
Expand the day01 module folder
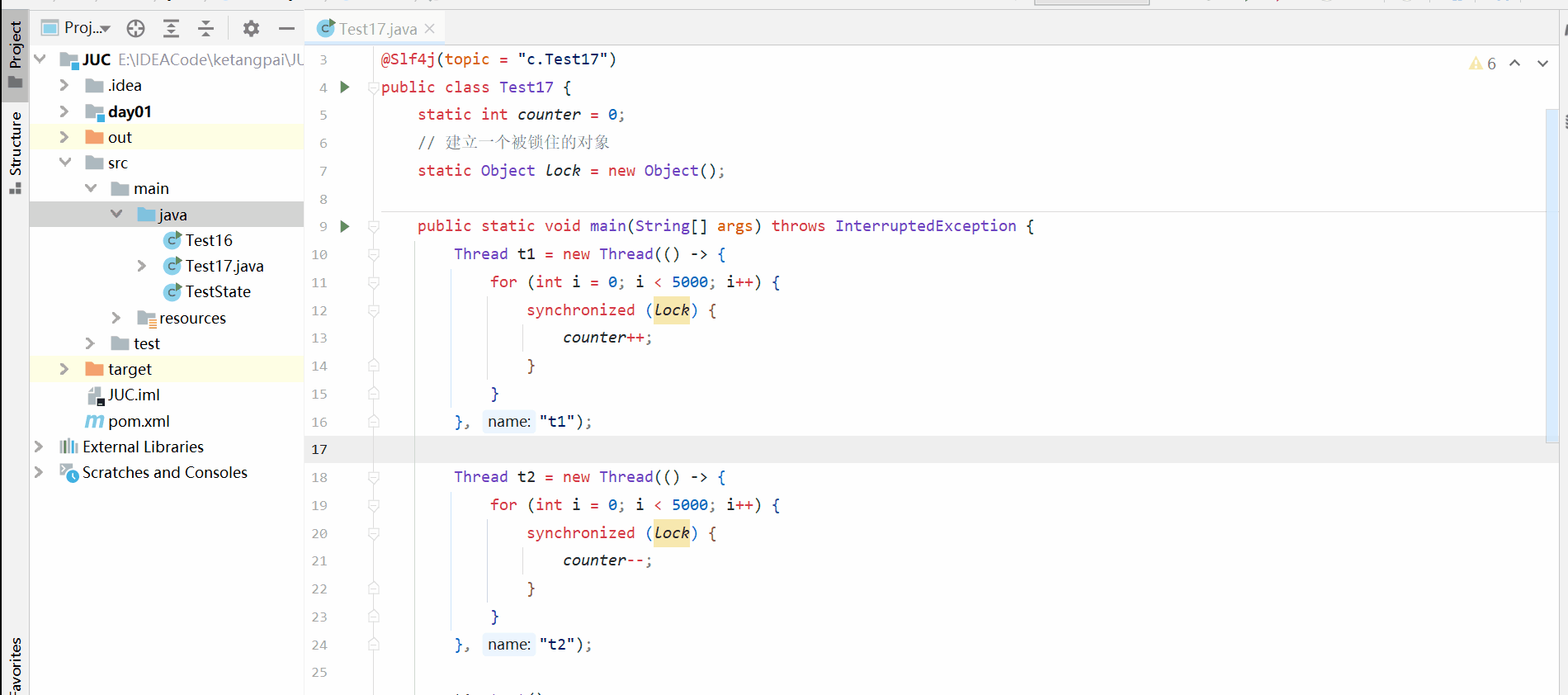[64, 111]
